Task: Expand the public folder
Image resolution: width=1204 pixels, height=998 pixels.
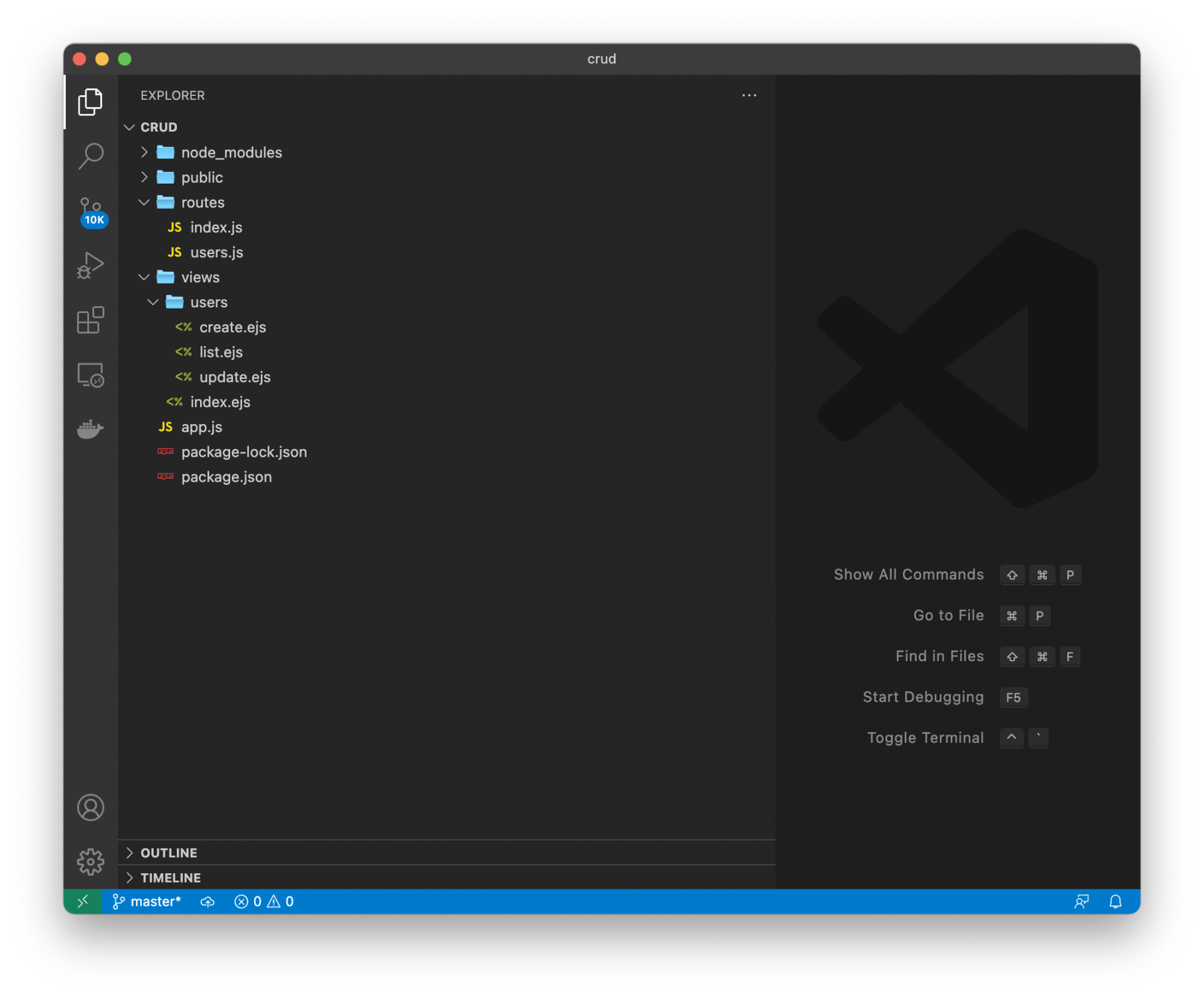Action: tap(201, 178)
